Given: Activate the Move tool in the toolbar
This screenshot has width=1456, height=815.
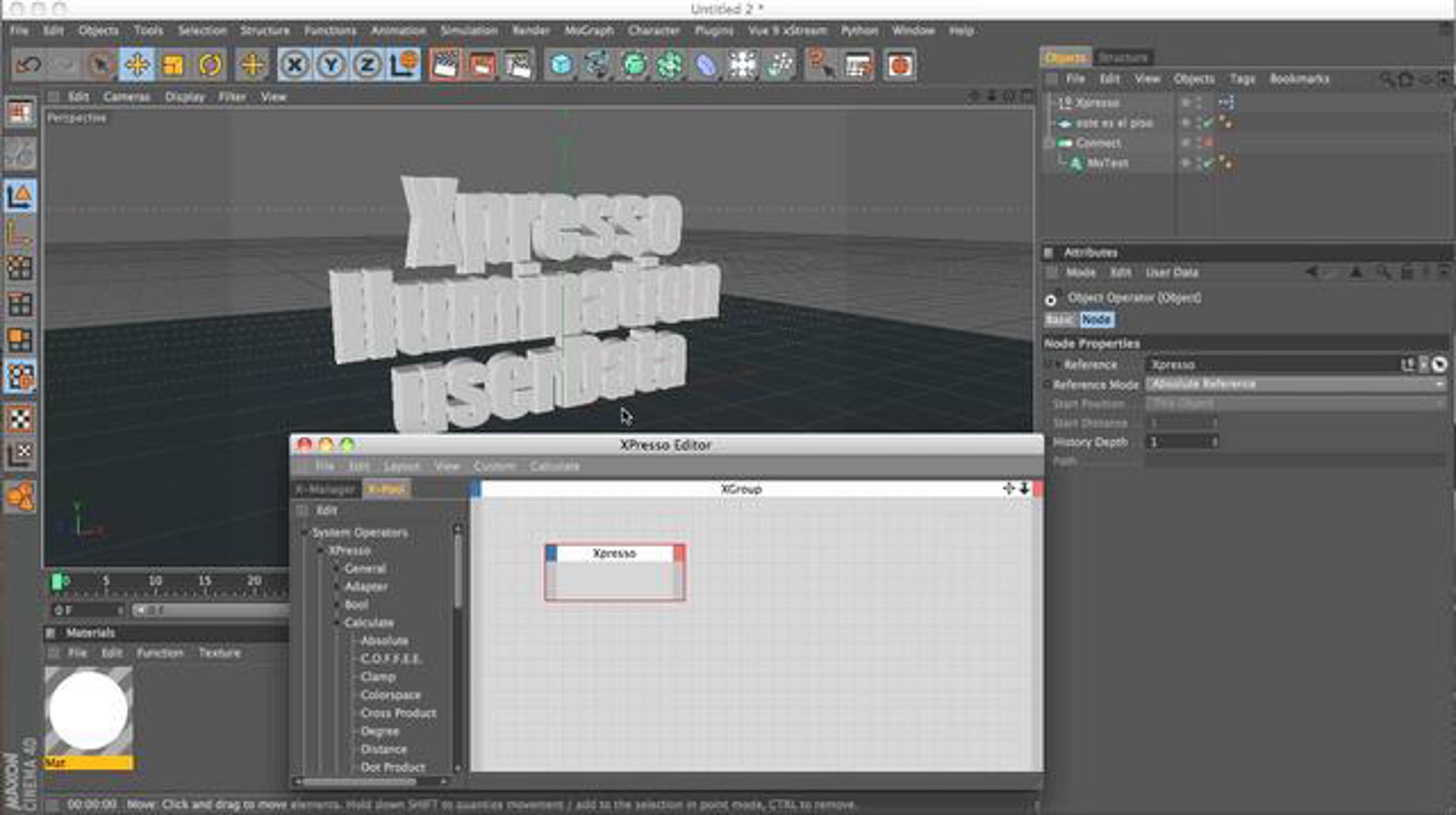Looking at the screenshot, I should 137,64.
